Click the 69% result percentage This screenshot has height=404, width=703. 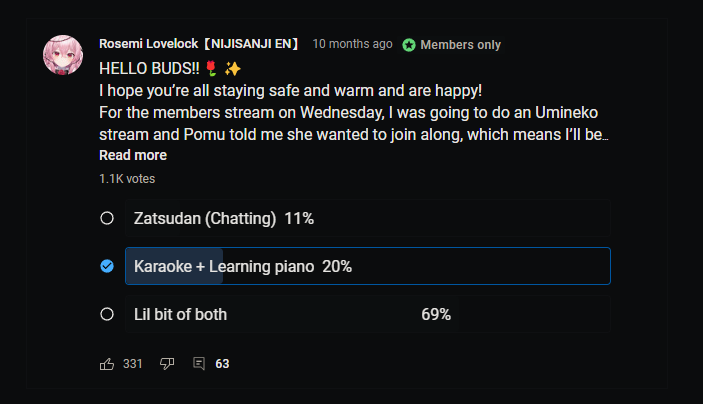tap(436, 314)
